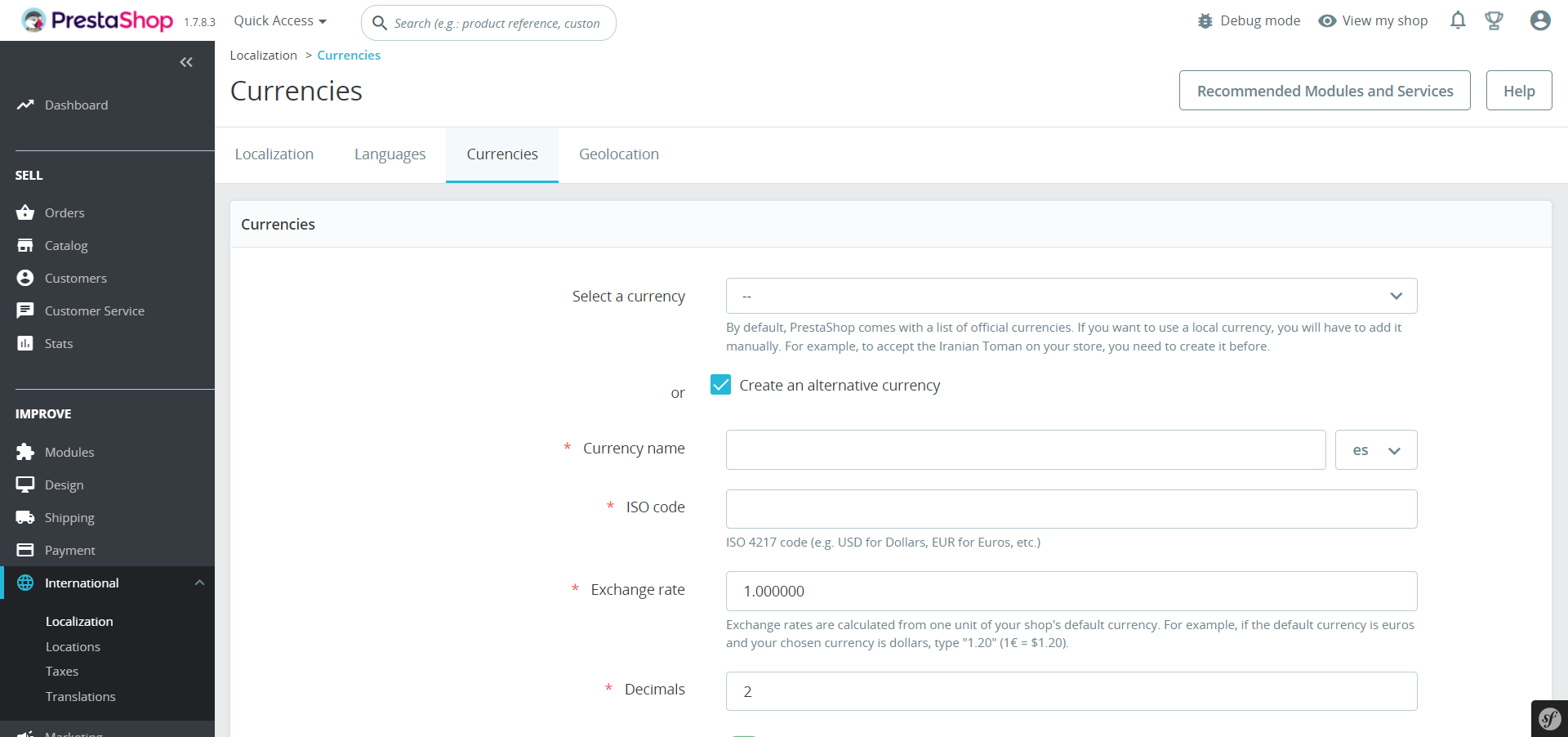Click the Help button

point(1518,91)
